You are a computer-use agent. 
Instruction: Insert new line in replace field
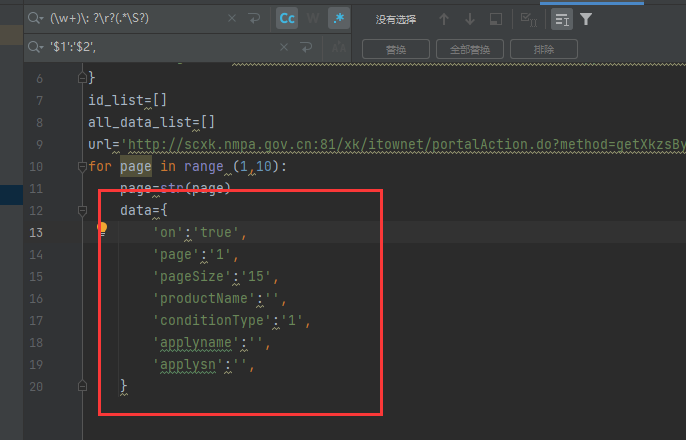click(x=306, y=47)
